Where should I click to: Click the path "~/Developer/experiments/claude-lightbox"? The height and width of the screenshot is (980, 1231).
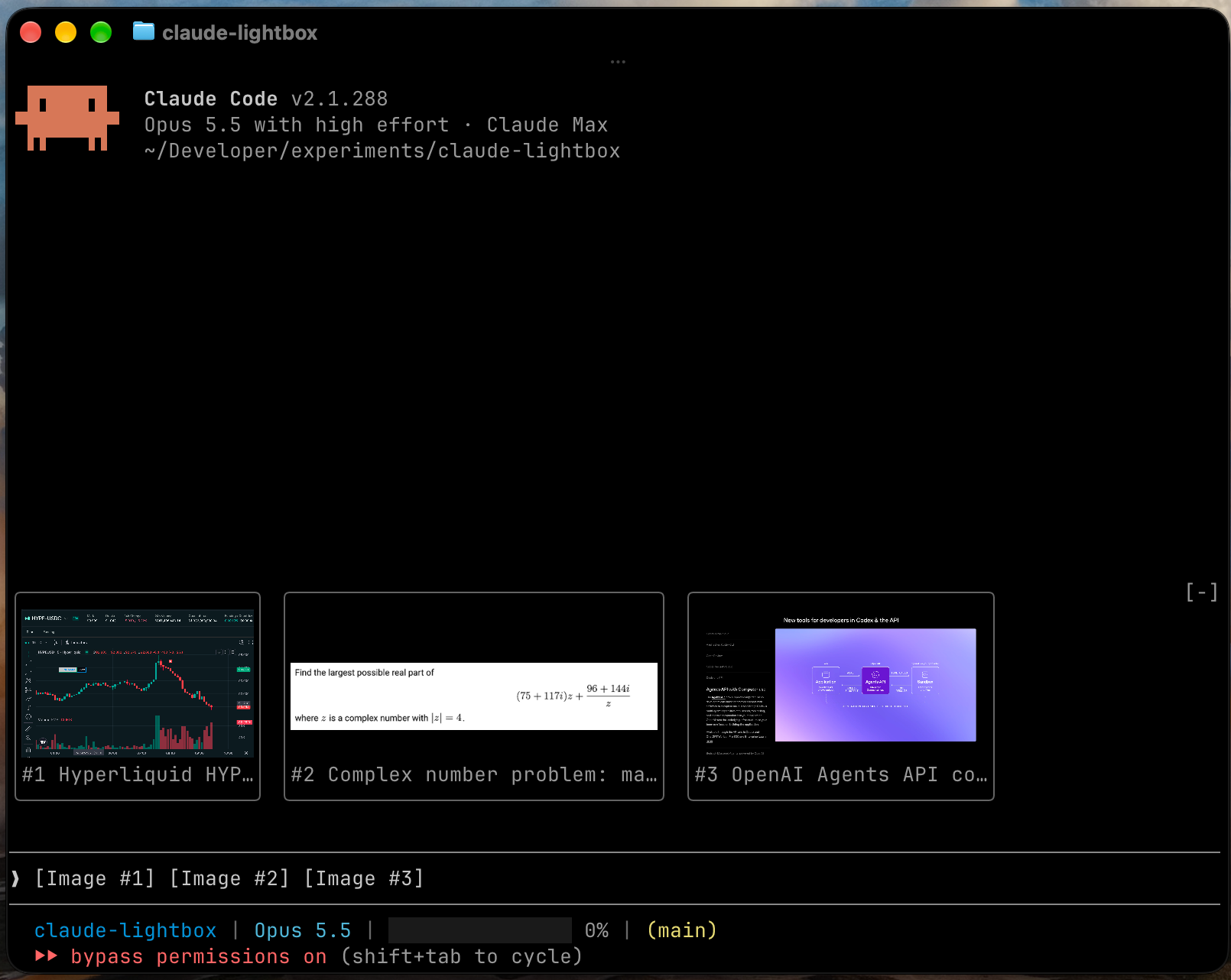(x=382, y=151)
